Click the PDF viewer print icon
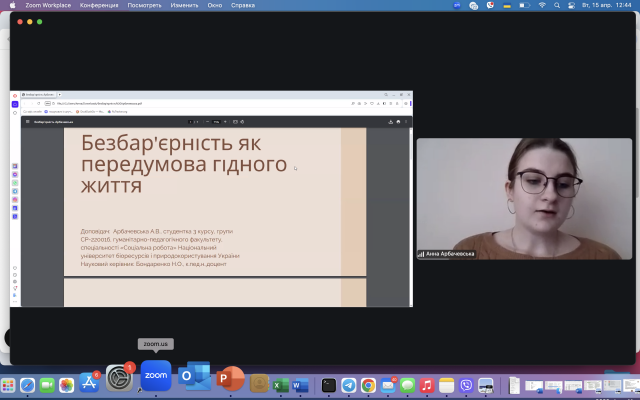Viewport: 640px width, 400px height. pos(398,122)
